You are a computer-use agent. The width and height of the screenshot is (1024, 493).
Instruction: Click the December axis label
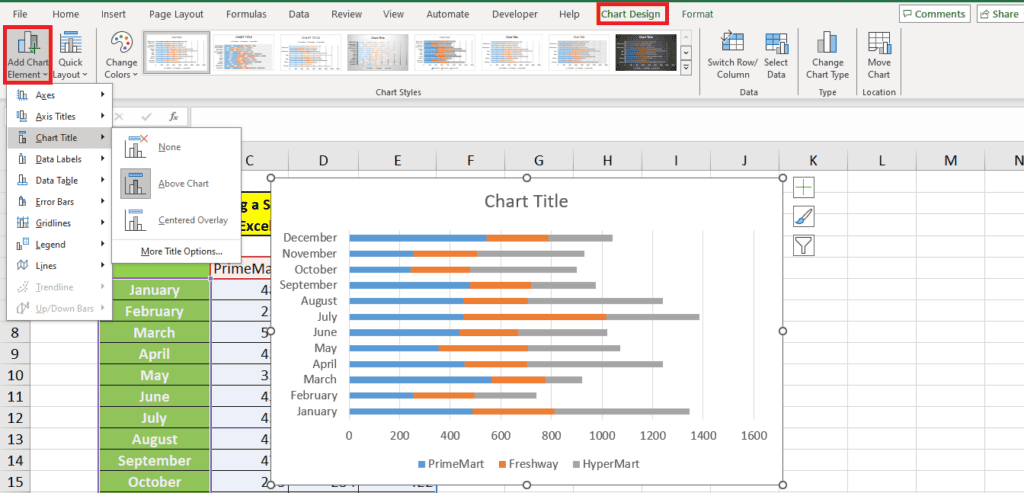[x=310, y=238]
